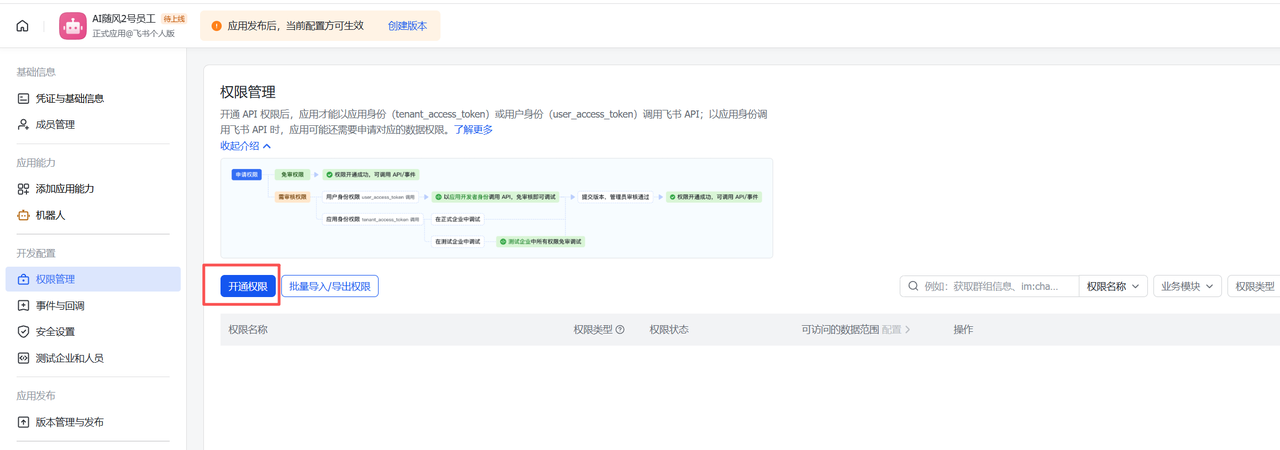Expand the 业务模块 filter dropdown

tap(1187, 286)
